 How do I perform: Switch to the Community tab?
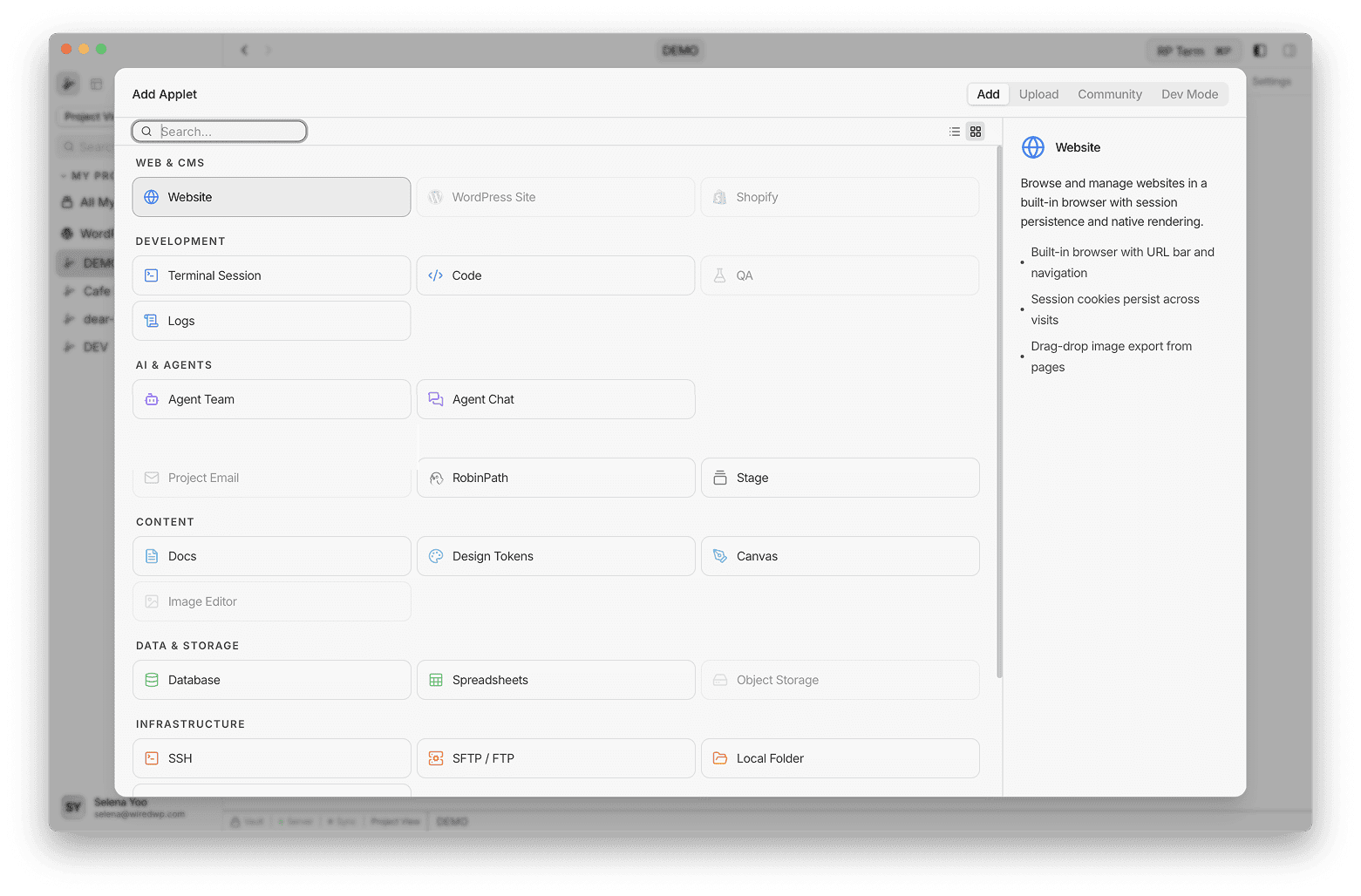pyautogui.click(x=1109, y=93)
